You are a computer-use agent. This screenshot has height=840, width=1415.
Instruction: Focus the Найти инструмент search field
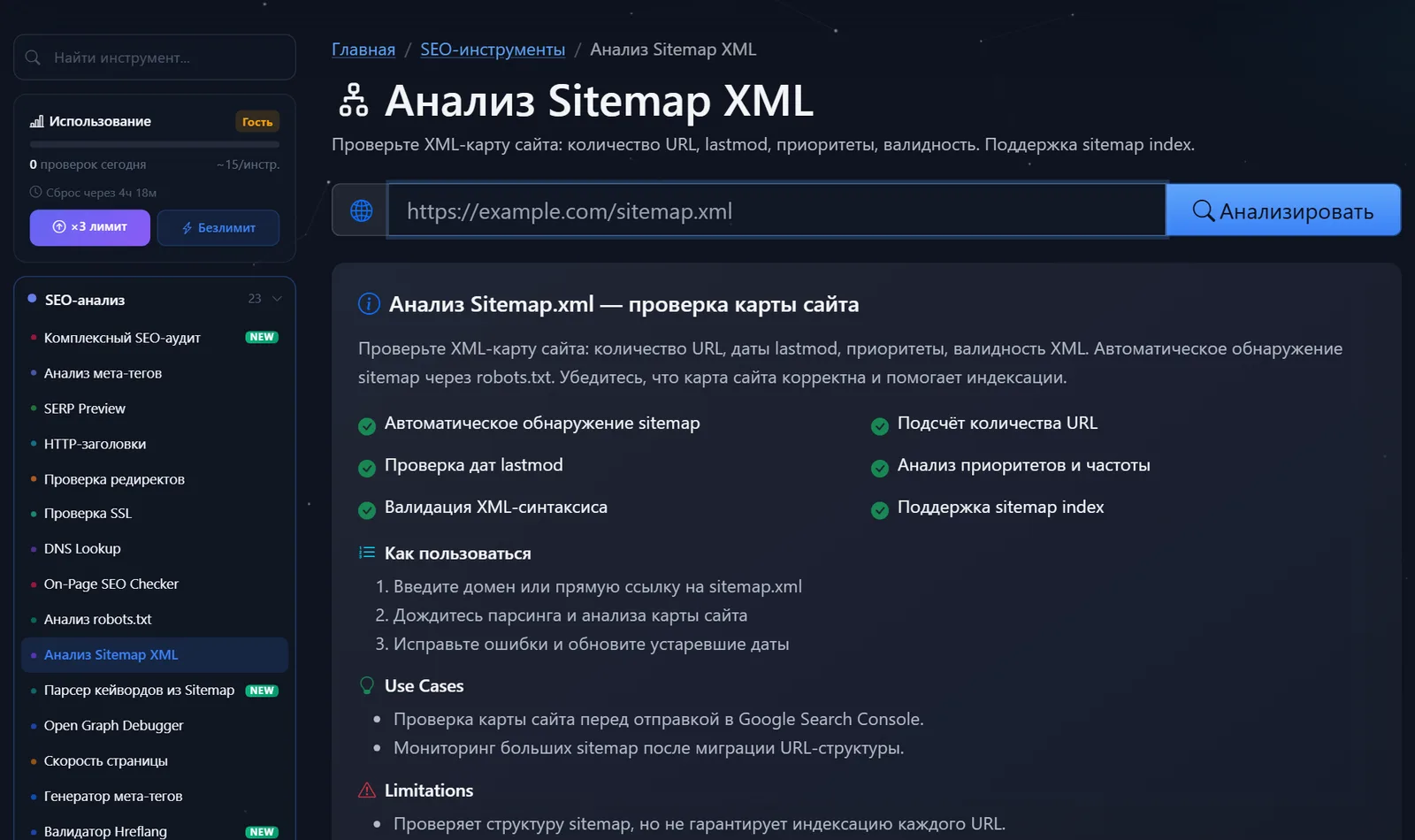[x=155, y=57]
